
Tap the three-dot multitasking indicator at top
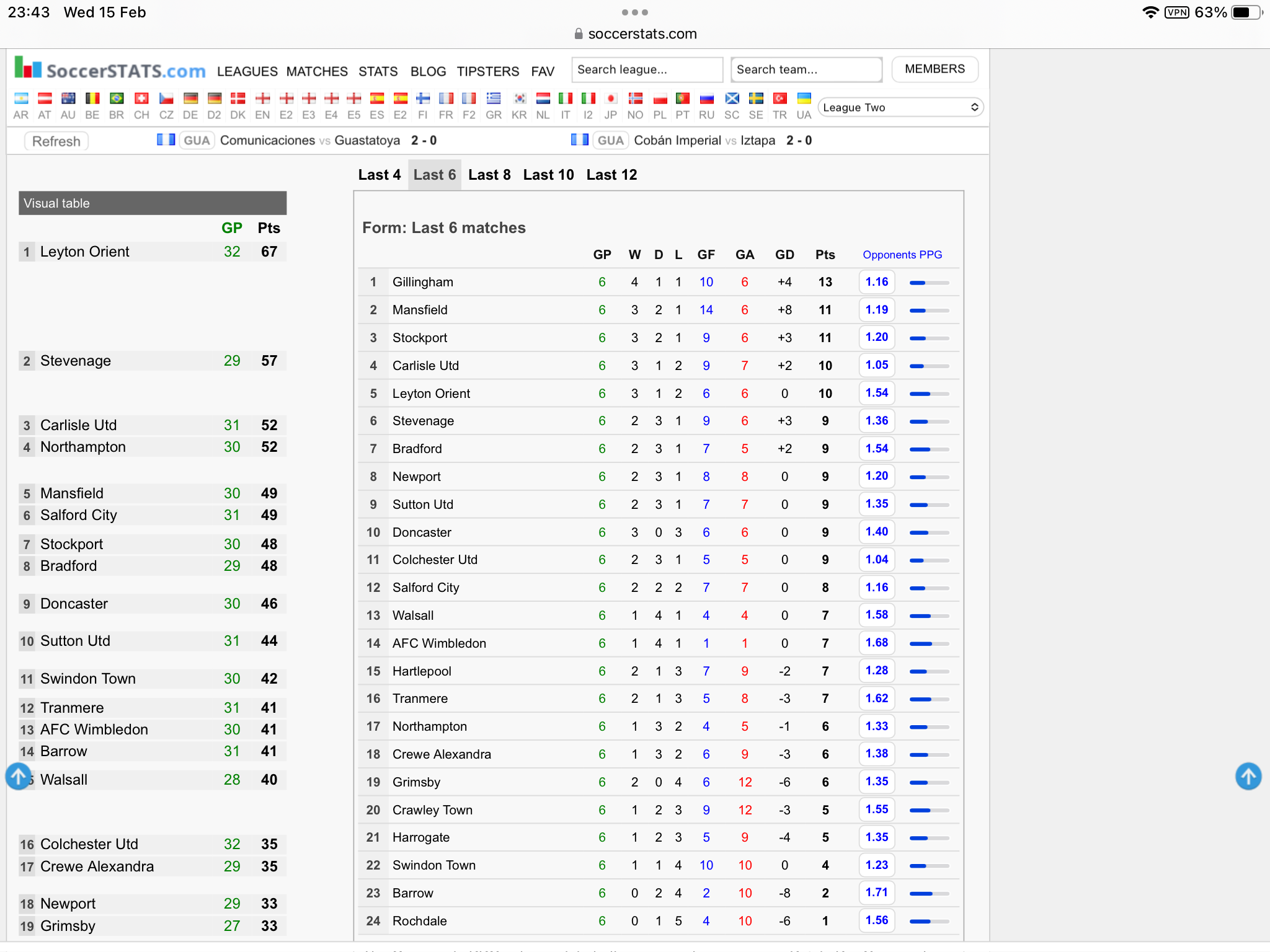click(635, 12)
